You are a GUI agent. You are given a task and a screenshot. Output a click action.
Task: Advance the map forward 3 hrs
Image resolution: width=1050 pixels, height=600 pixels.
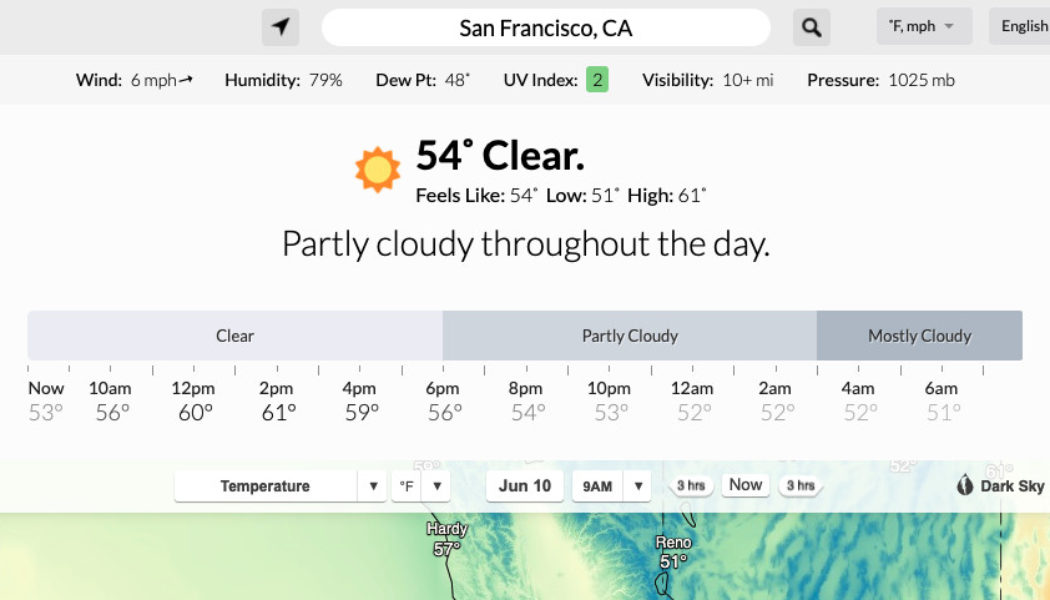801,485
